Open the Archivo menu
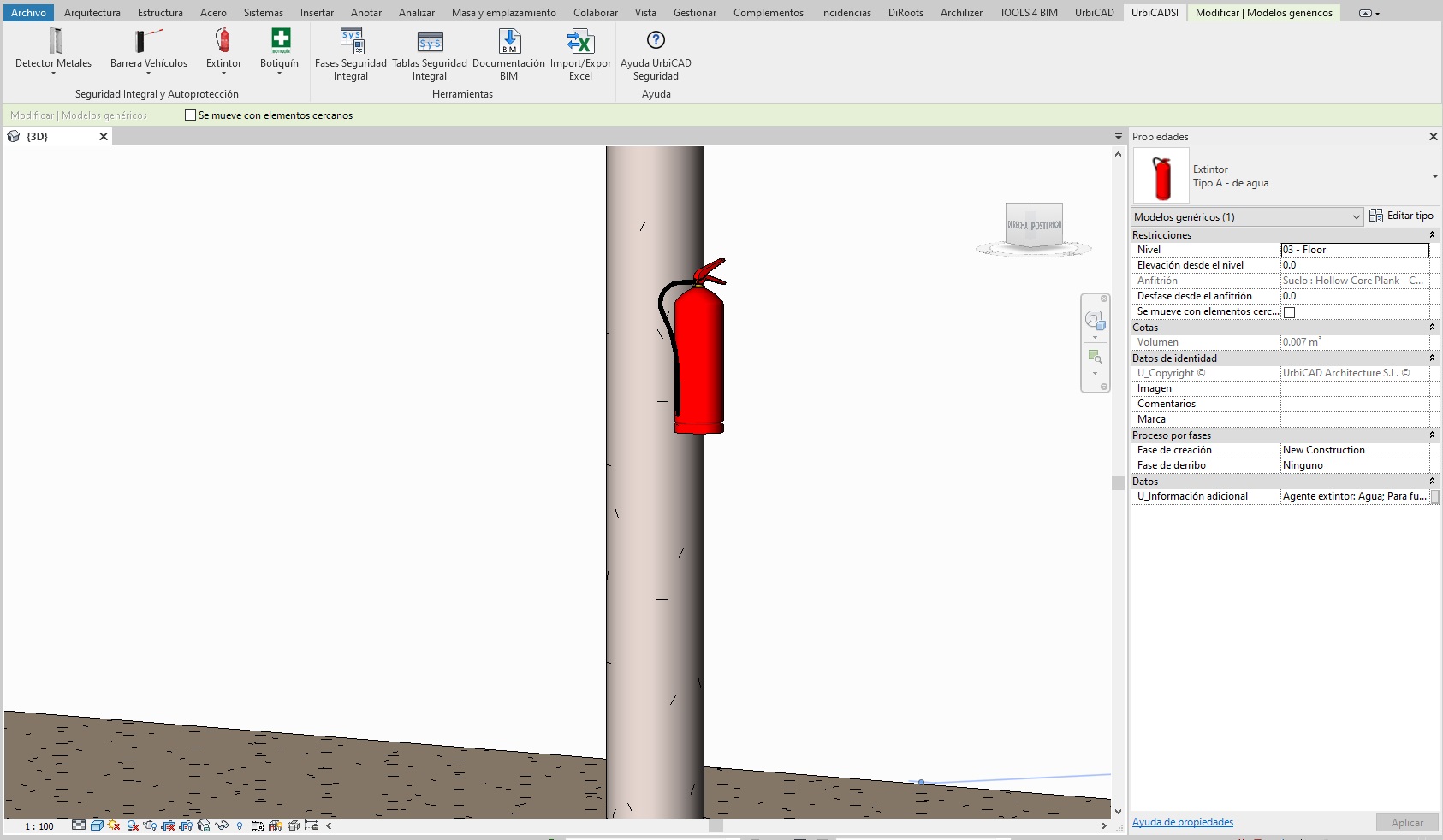The image size is (1443, 840). tap(28, 13)
